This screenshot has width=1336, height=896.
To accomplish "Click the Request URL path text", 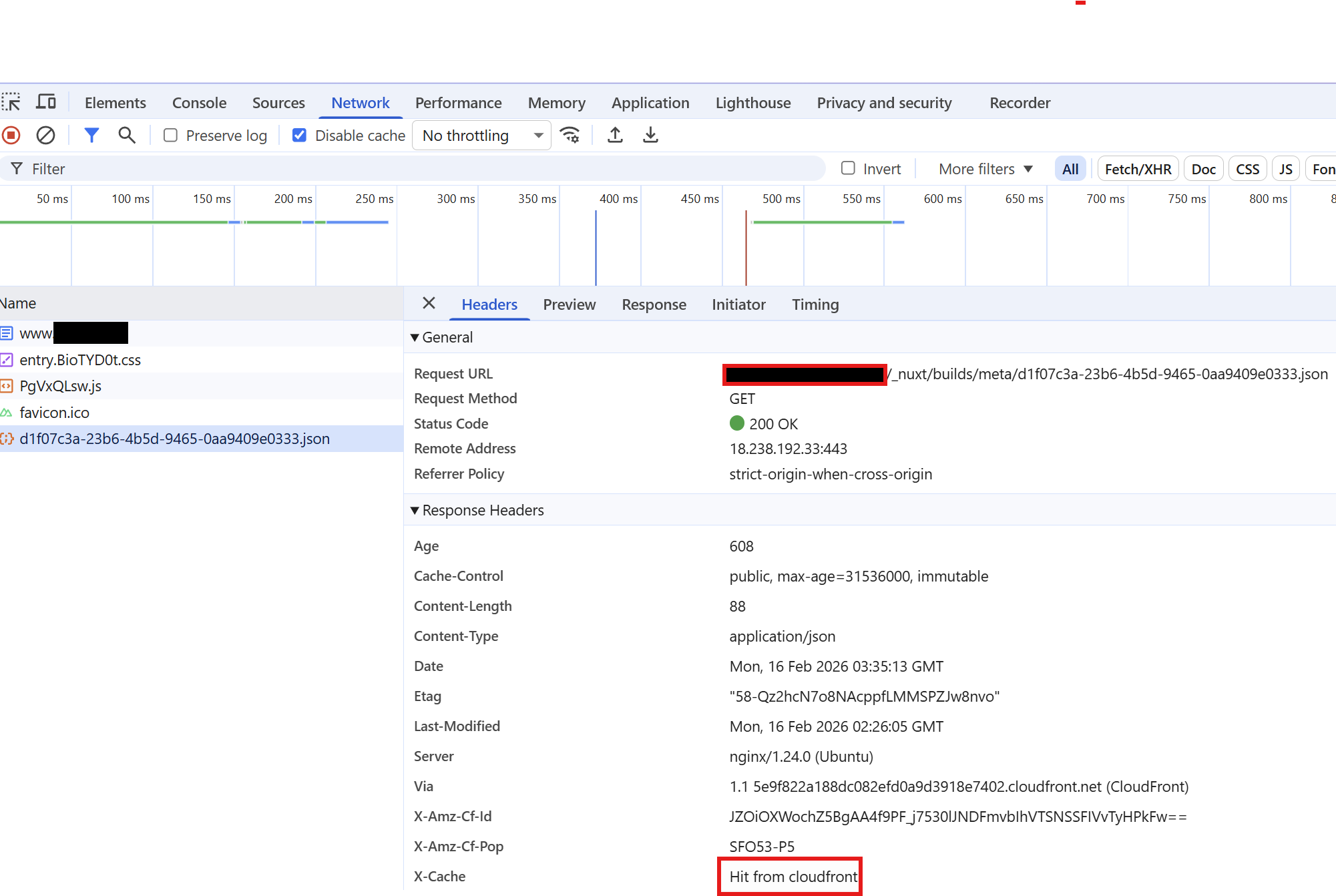I will pos(1108,374).
